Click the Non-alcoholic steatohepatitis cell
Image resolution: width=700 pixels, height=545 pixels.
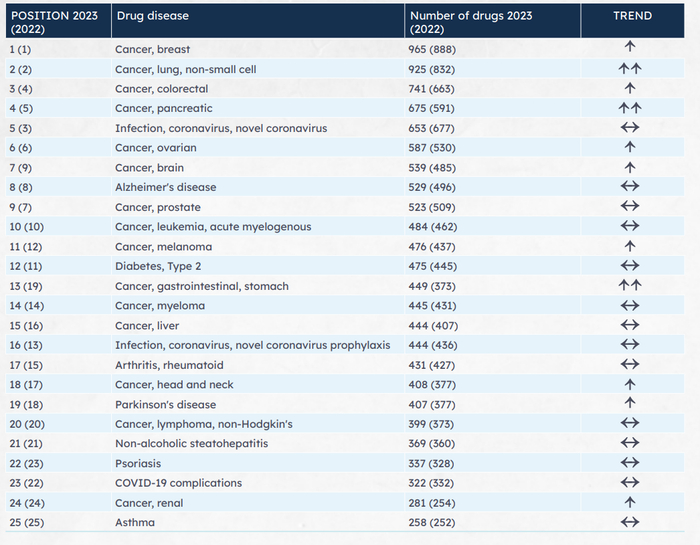[x=192, y=443]
